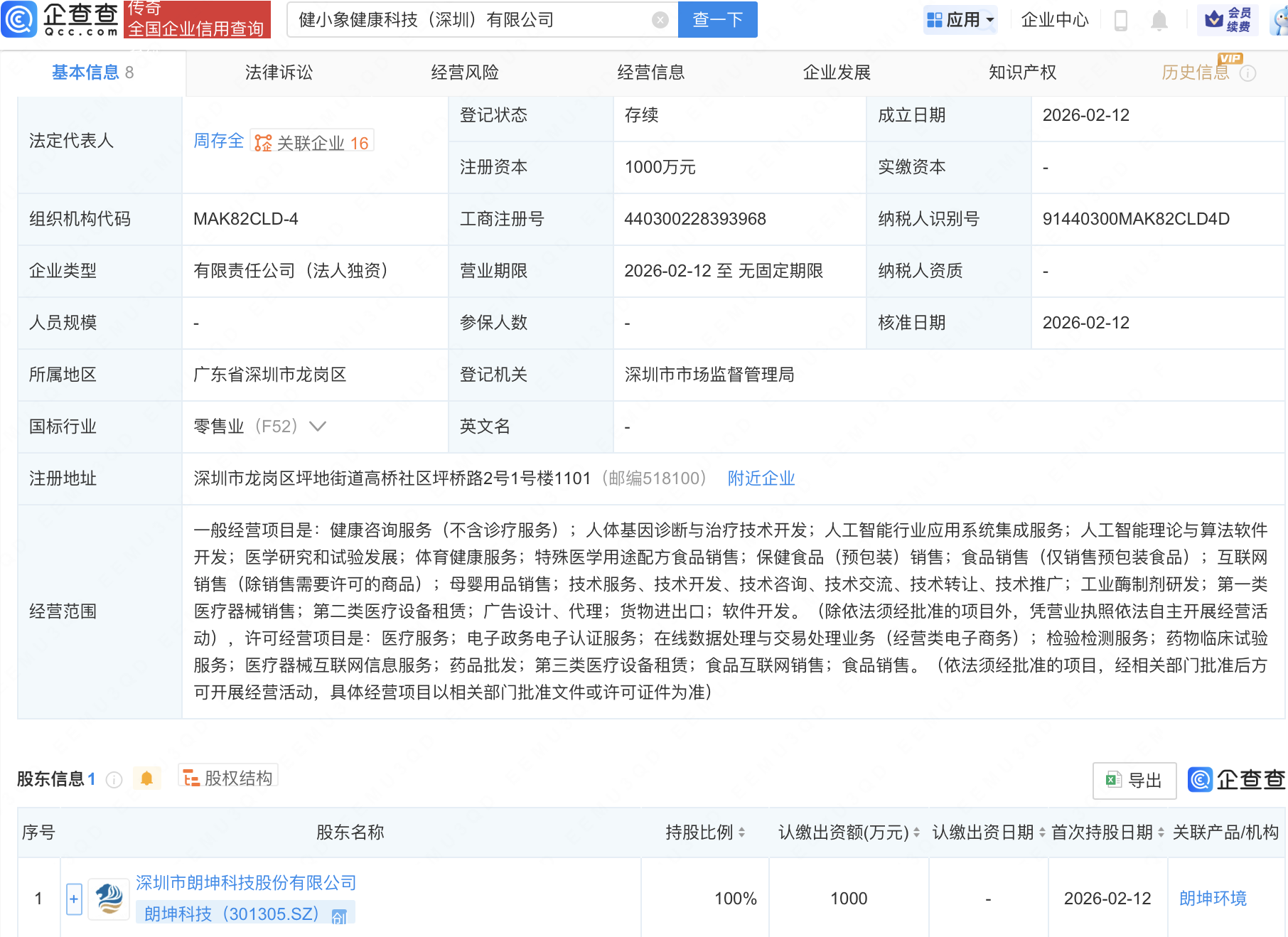Expand the 零售业 (F52) industry chevron

tap(318, 427)
